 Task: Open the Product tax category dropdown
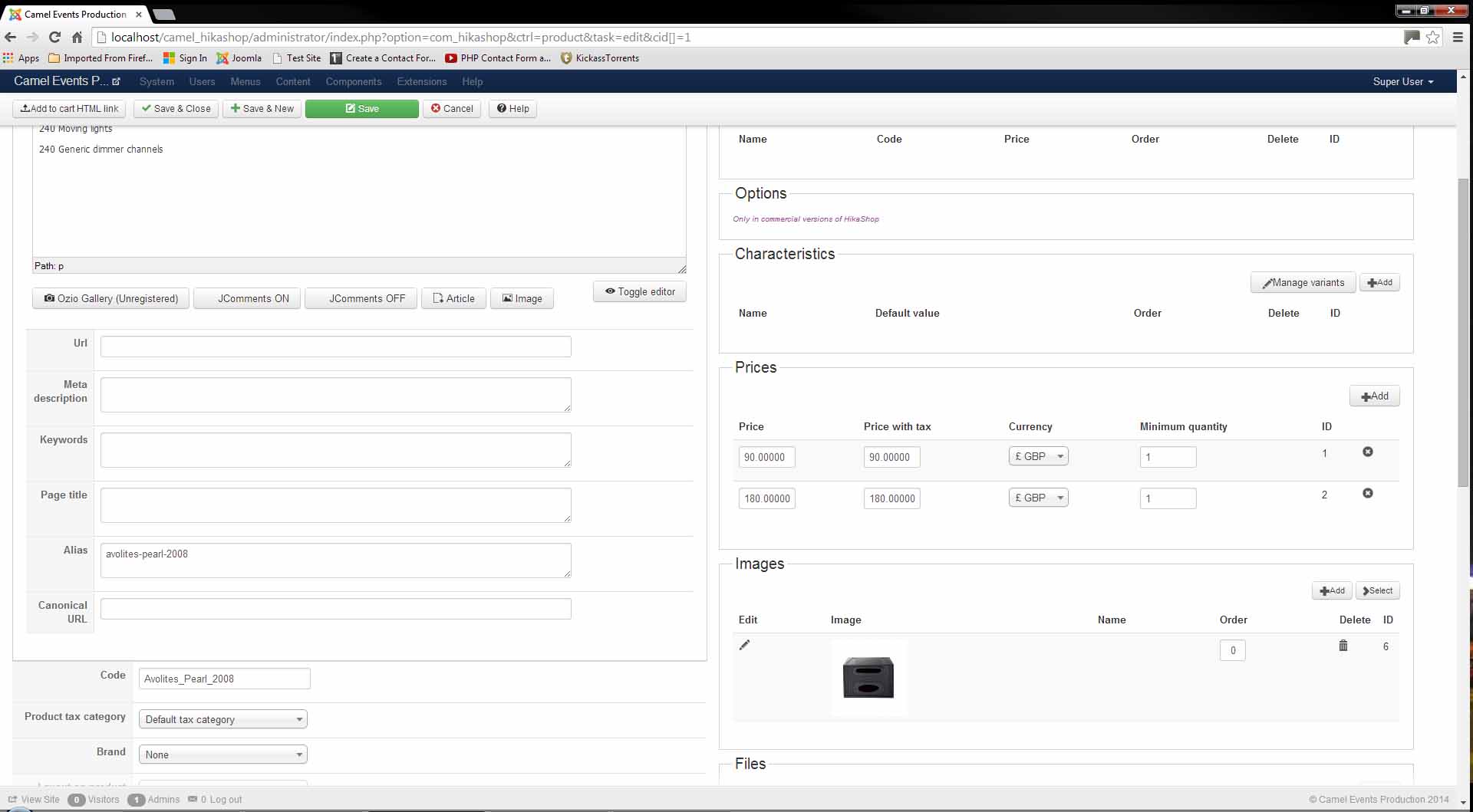[x=222, y=719]
